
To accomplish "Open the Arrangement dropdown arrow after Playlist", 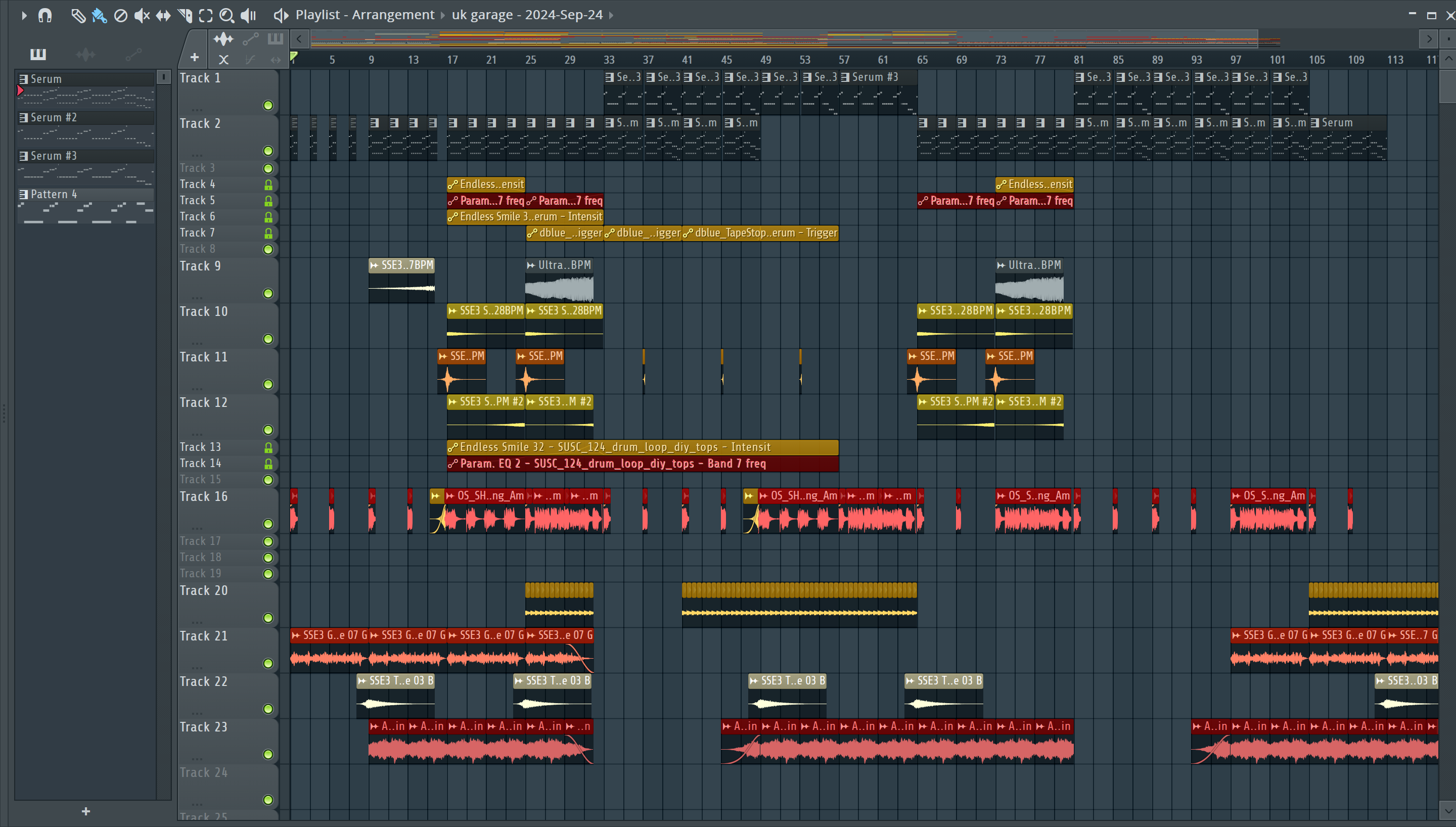I will point(443,15).
